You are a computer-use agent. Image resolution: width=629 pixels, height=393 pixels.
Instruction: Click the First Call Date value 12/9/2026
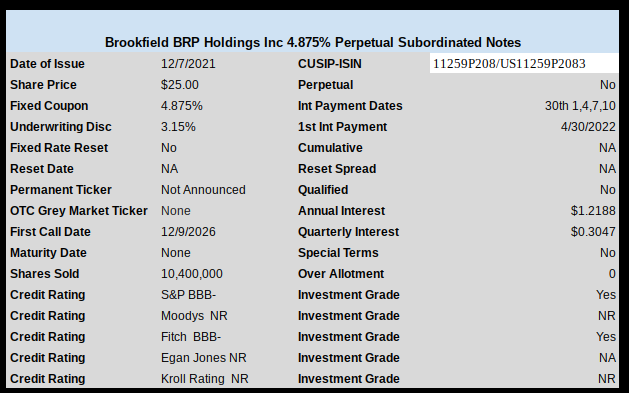click(188, 232)
